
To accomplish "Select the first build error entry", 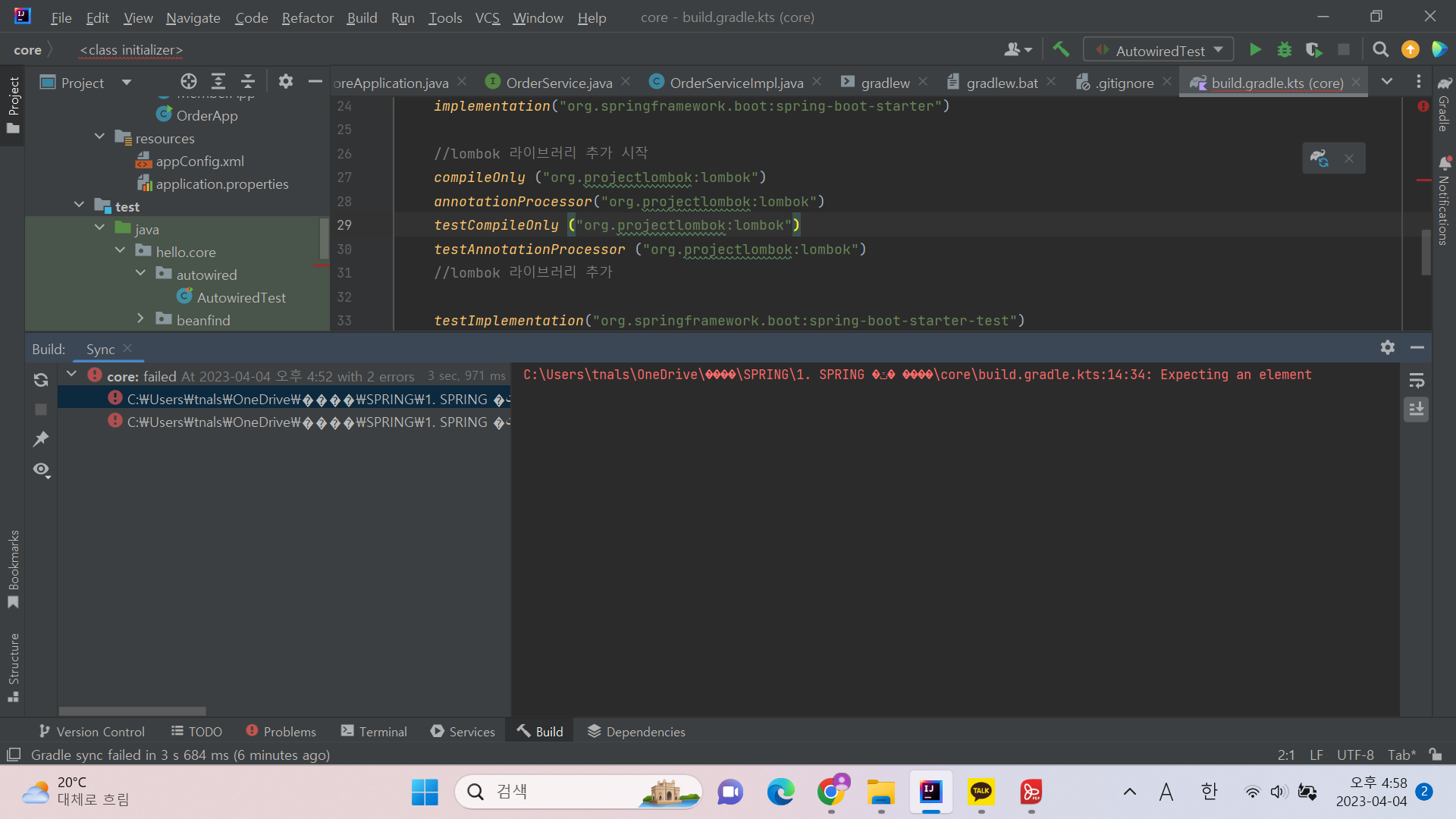I will coord(308,399).
